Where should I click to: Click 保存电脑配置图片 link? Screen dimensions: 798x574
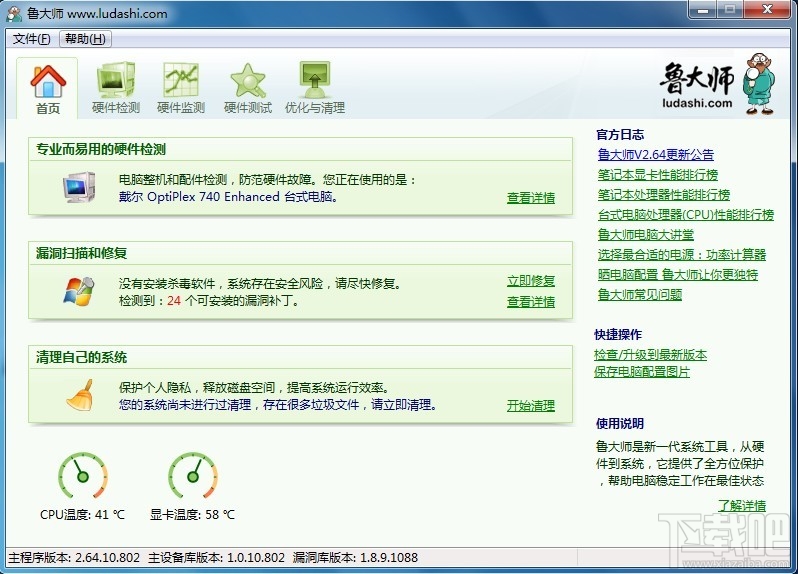(642, 372)
